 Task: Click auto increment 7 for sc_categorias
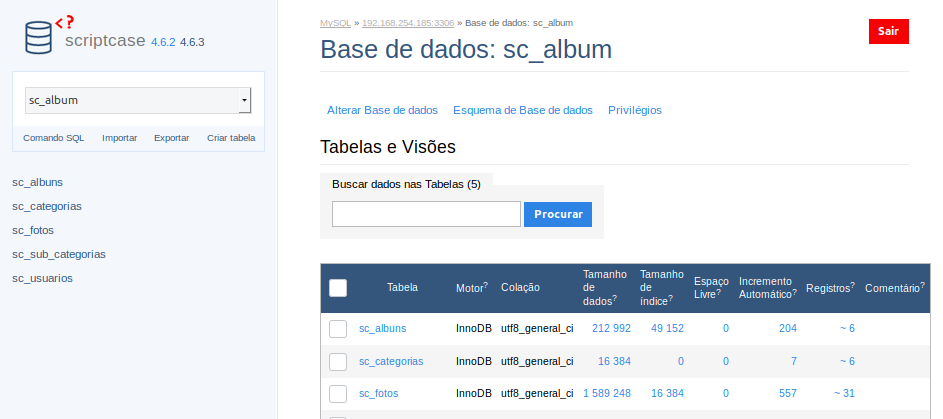tap(794, 361)
